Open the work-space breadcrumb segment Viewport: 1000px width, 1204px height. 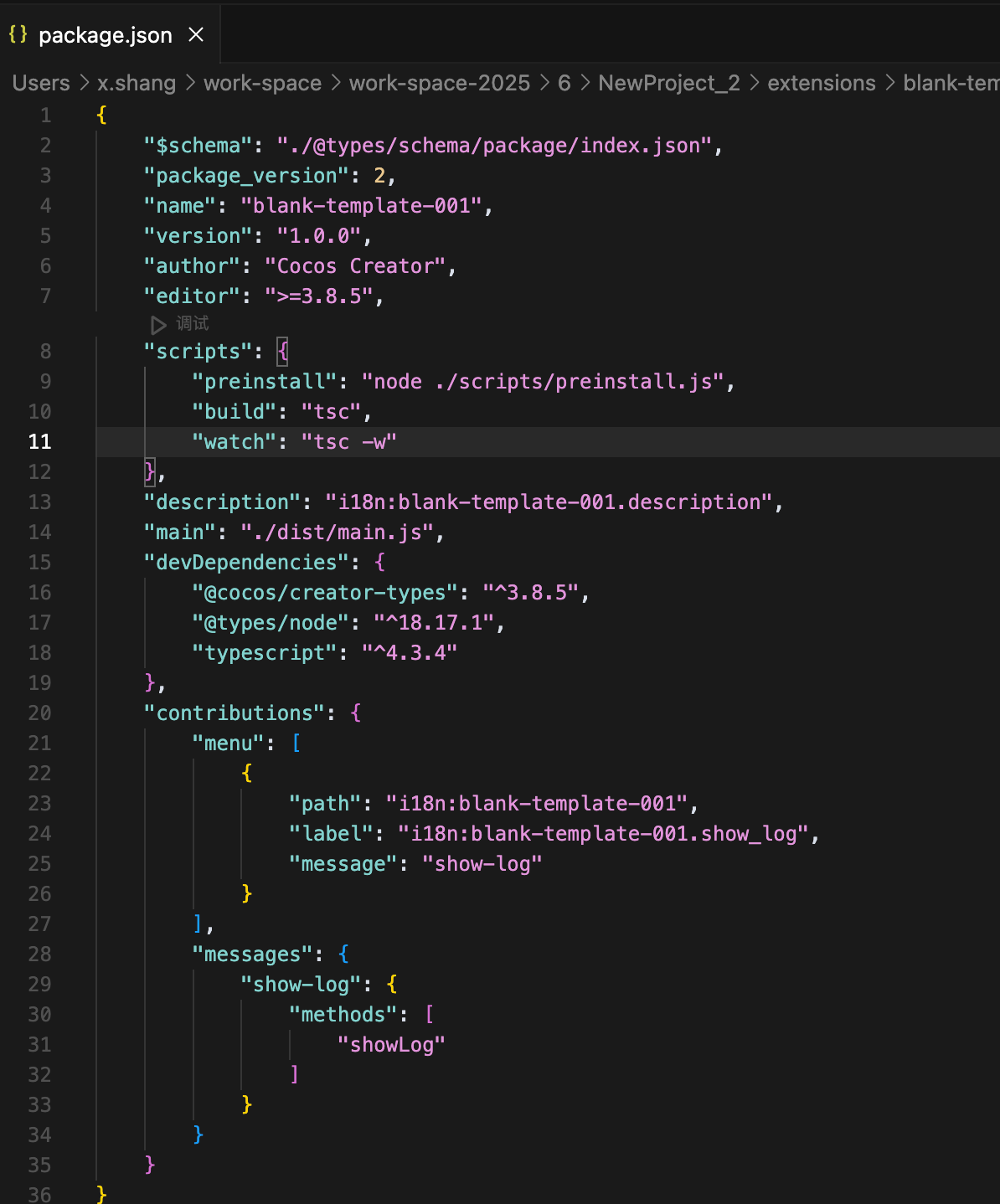(x=262, y=83)
